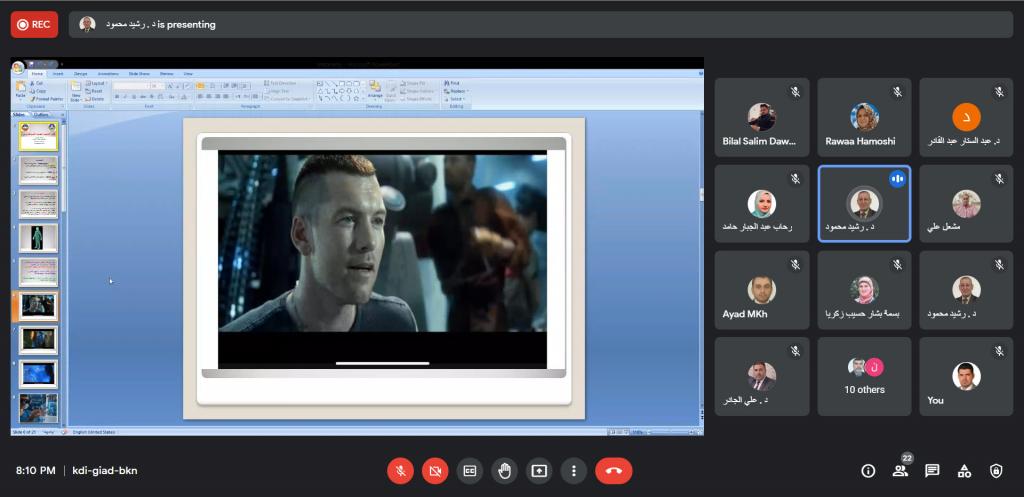Leave the call with red hangup button
The height and width of the screenshot is (497, 1024).
click(x=613, y=471)
